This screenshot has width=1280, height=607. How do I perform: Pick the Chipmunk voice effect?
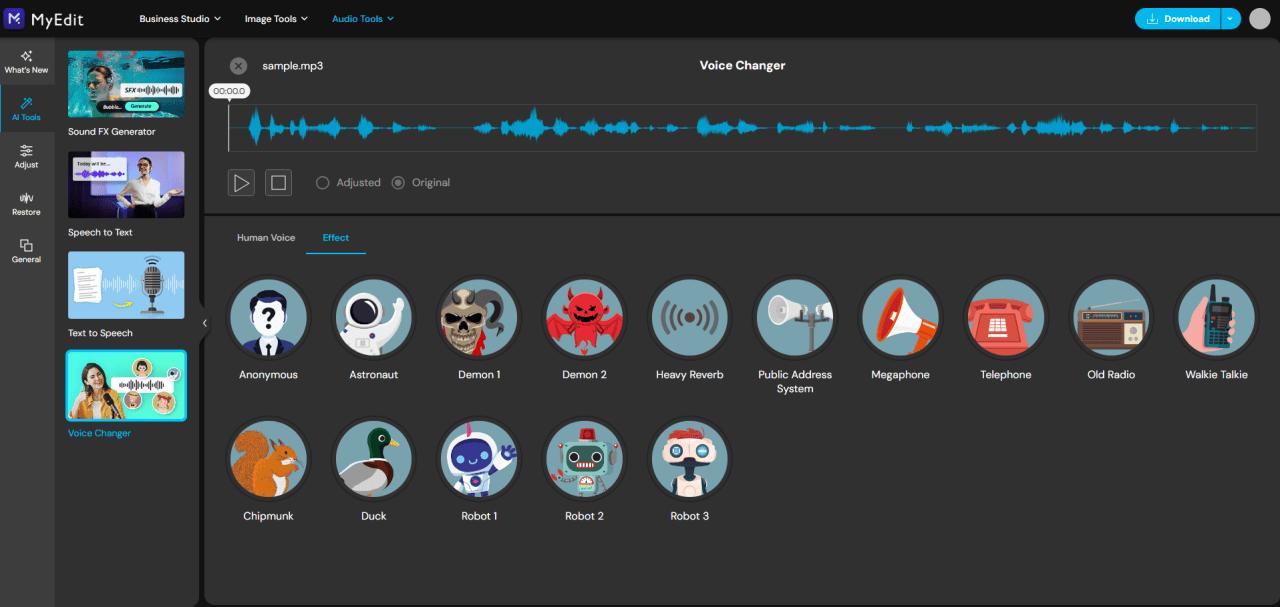point(268,459)
